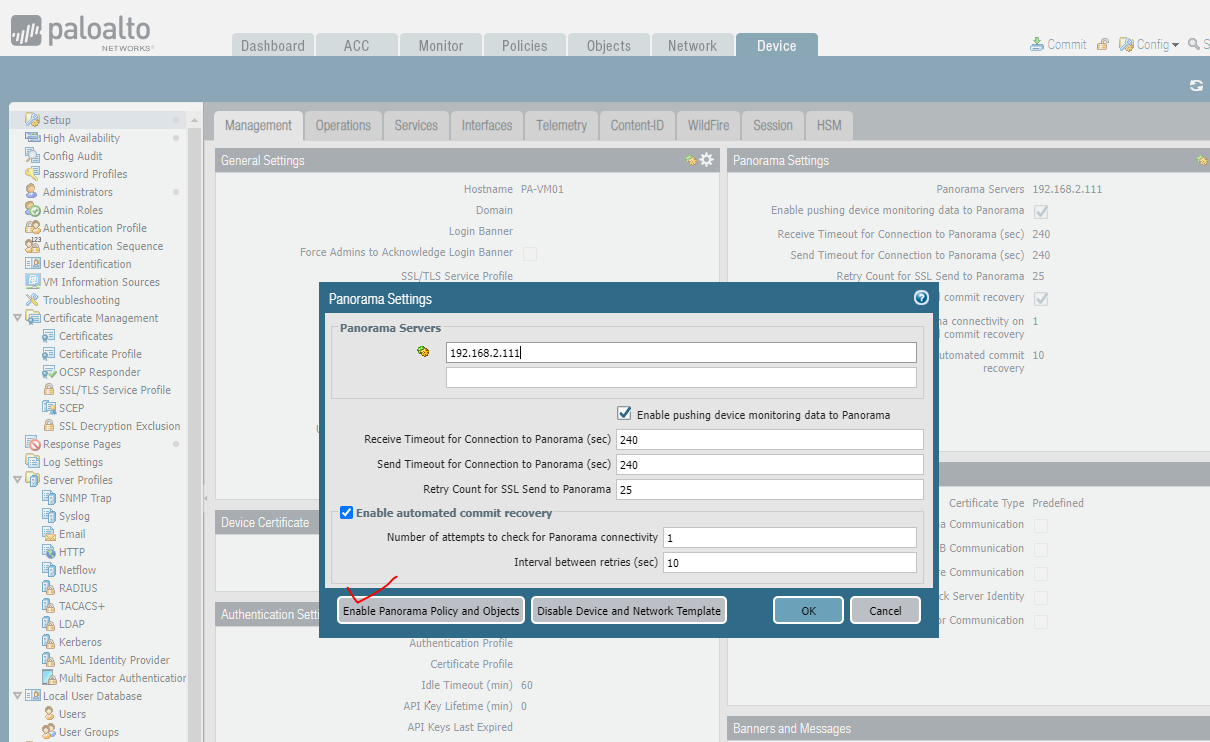Click the refresh icon at top right
The width and height of the screenshot is (1210, 742).
1196,86
